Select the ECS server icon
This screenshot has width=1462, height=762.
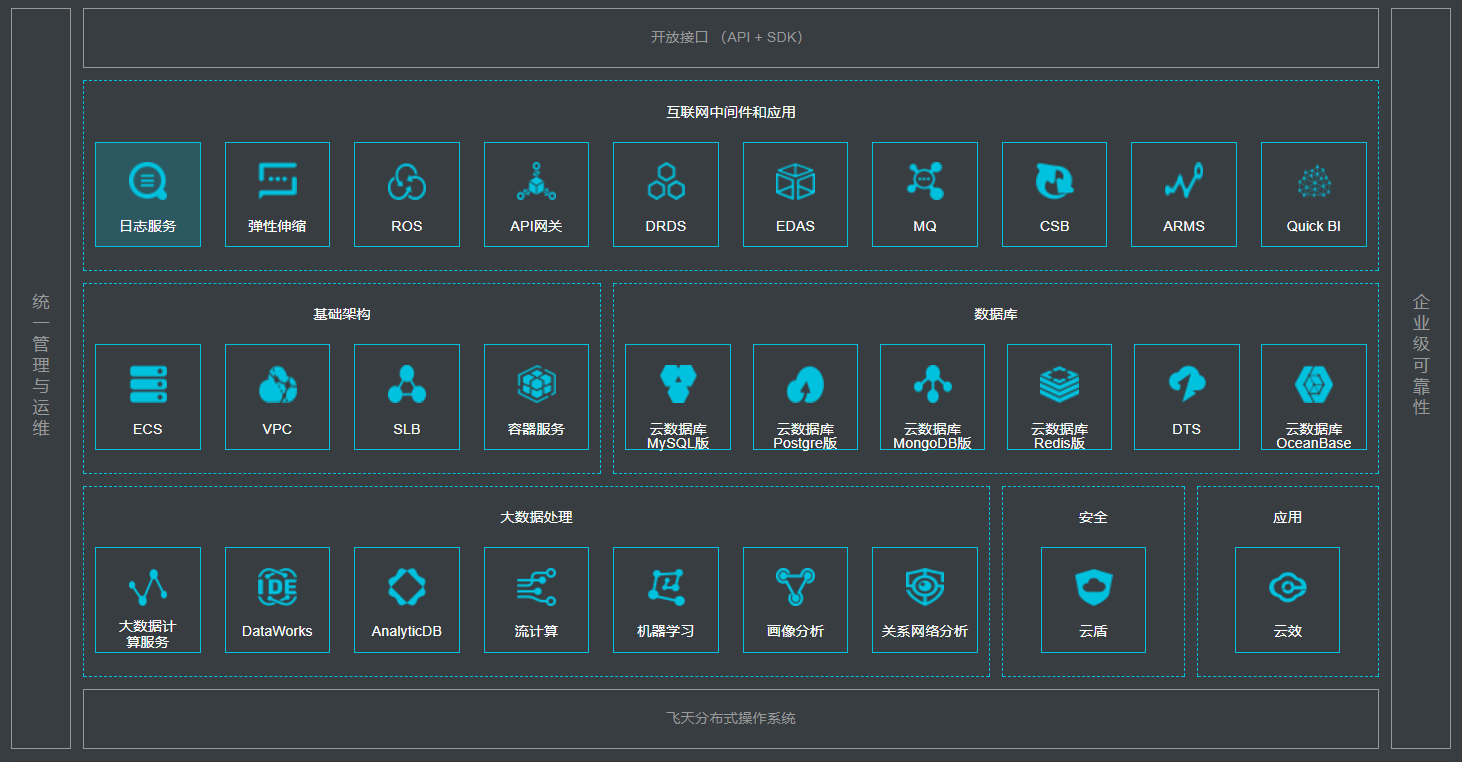point(148,385)
